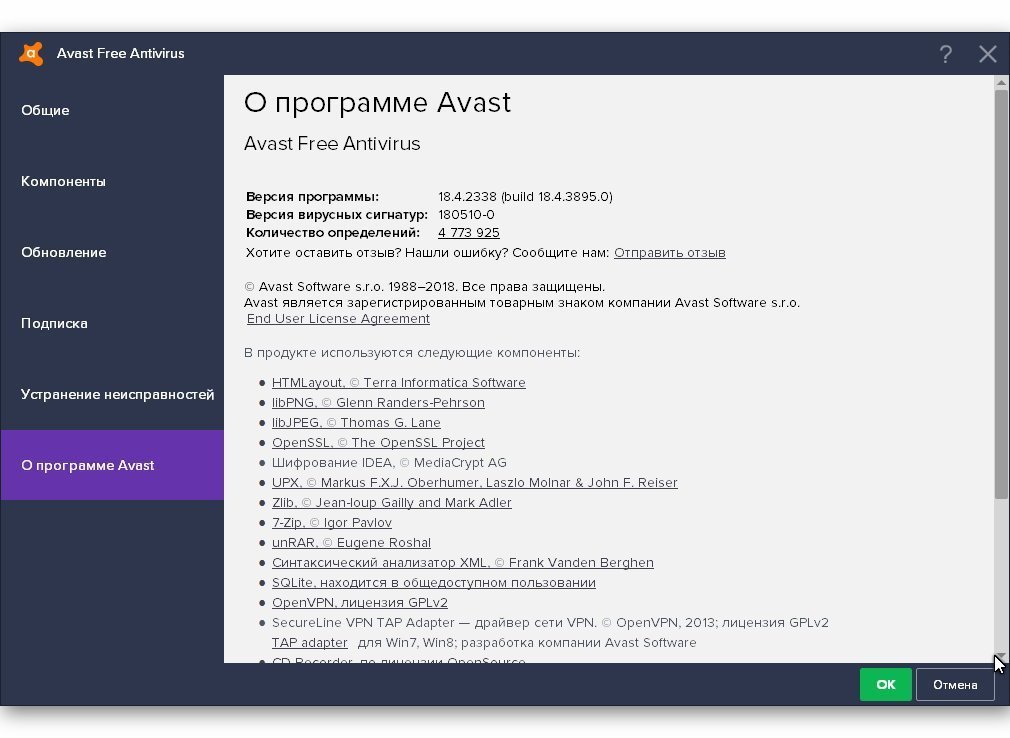Click the Avast orange logo icon
The height and width of the screenshot is (738, 1010).
31,53
